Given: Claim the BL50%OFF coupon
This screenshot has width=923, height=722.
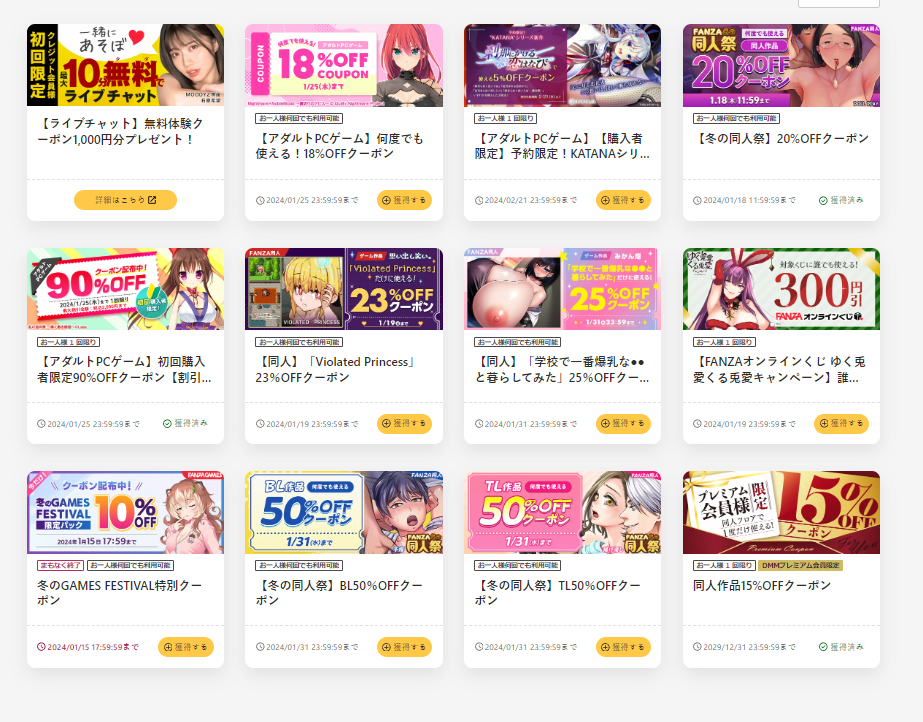Looking at the screenshot, I should point(404,647).
